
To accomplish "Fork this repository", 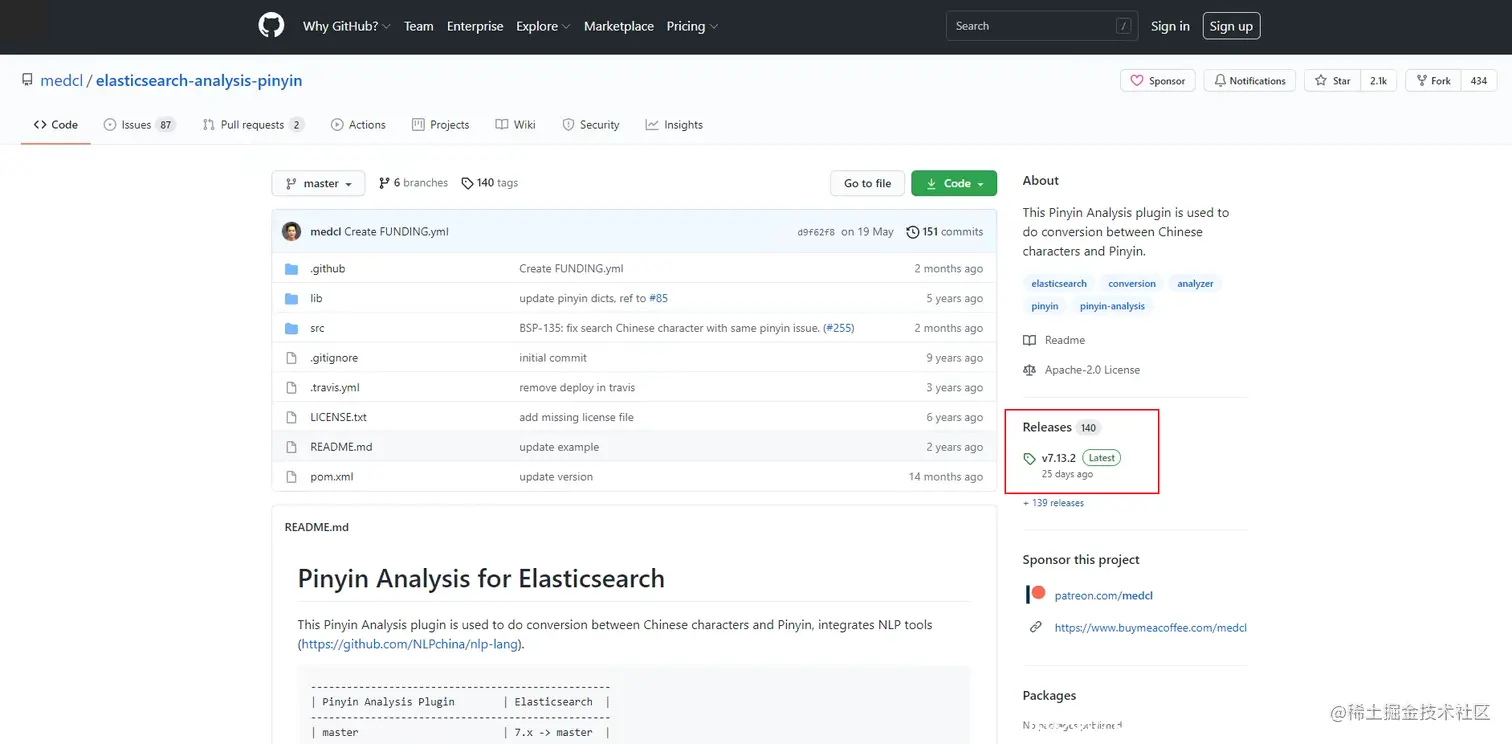I will pyautogui.click(x=1433, y=81).
